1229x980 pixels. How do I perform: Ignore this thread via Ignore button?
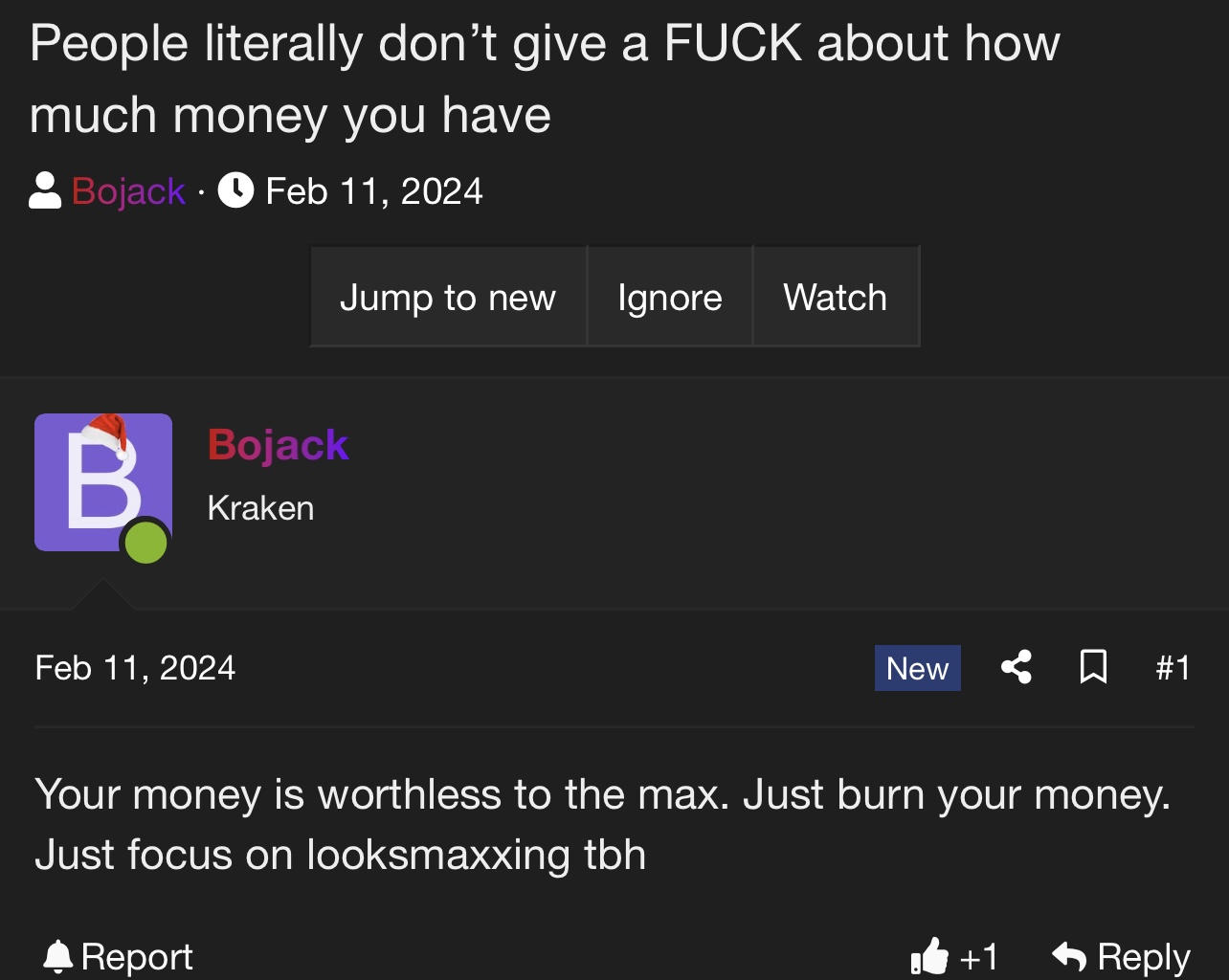pyautogui.click(x=670, y=297)
